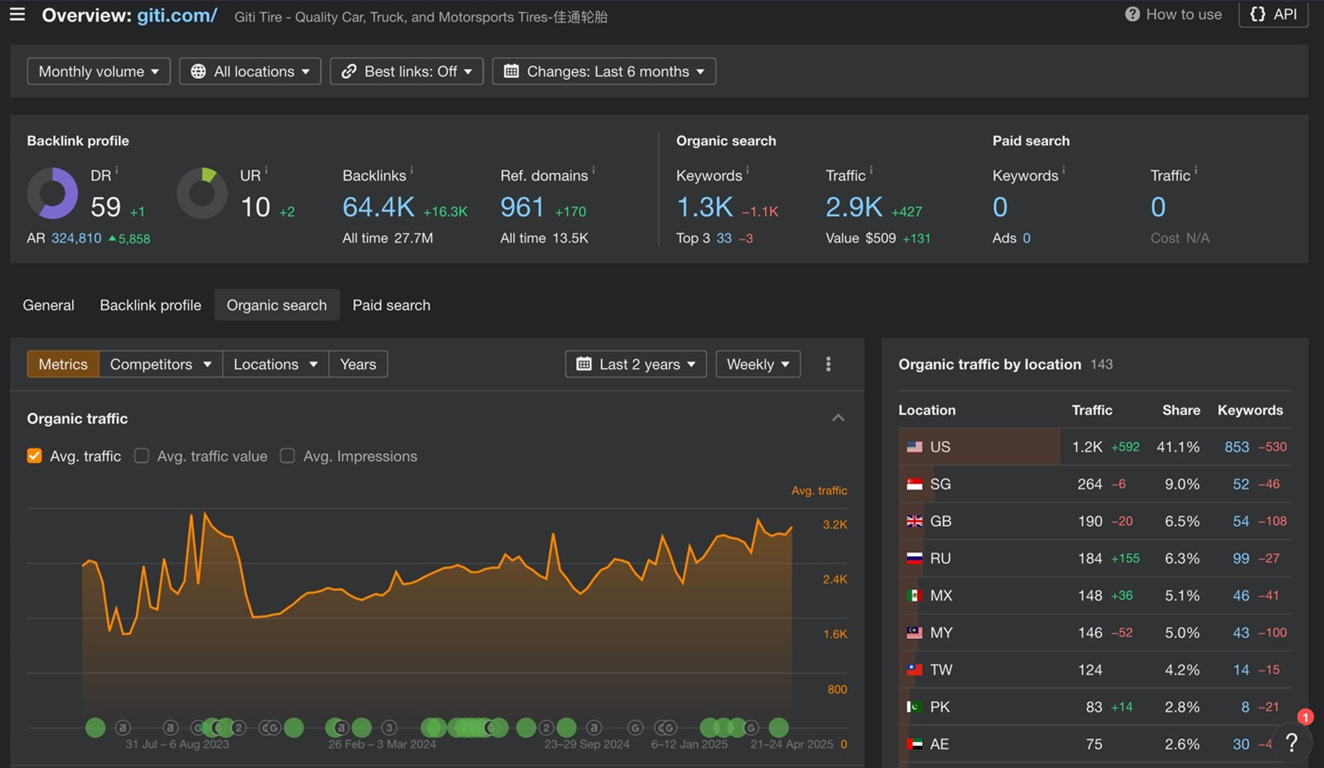
Task: Collapse the Organic traffic section chevron
Action: point(838,418)
